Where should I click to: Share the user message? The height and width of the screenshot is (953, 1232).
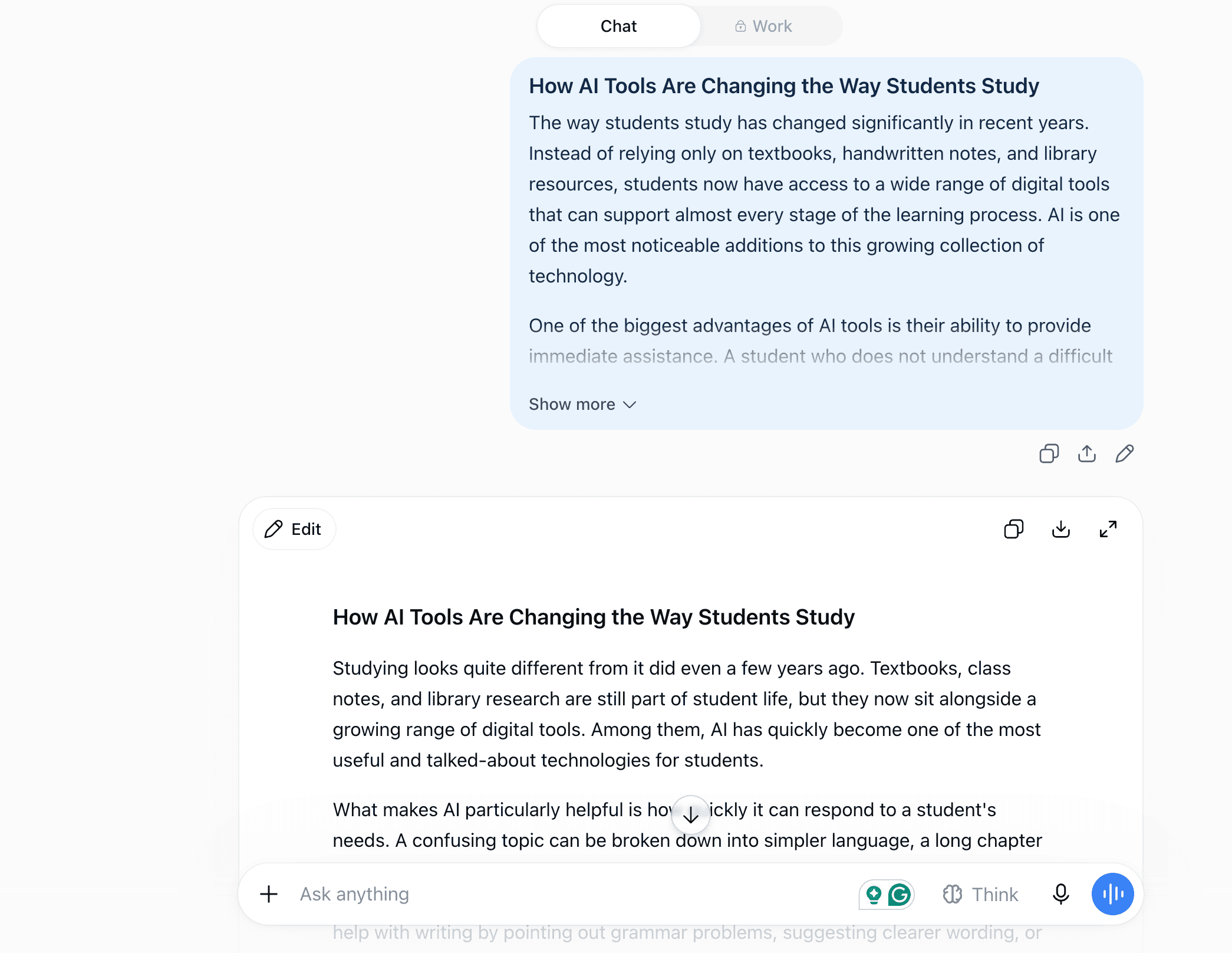[1087, 454]
